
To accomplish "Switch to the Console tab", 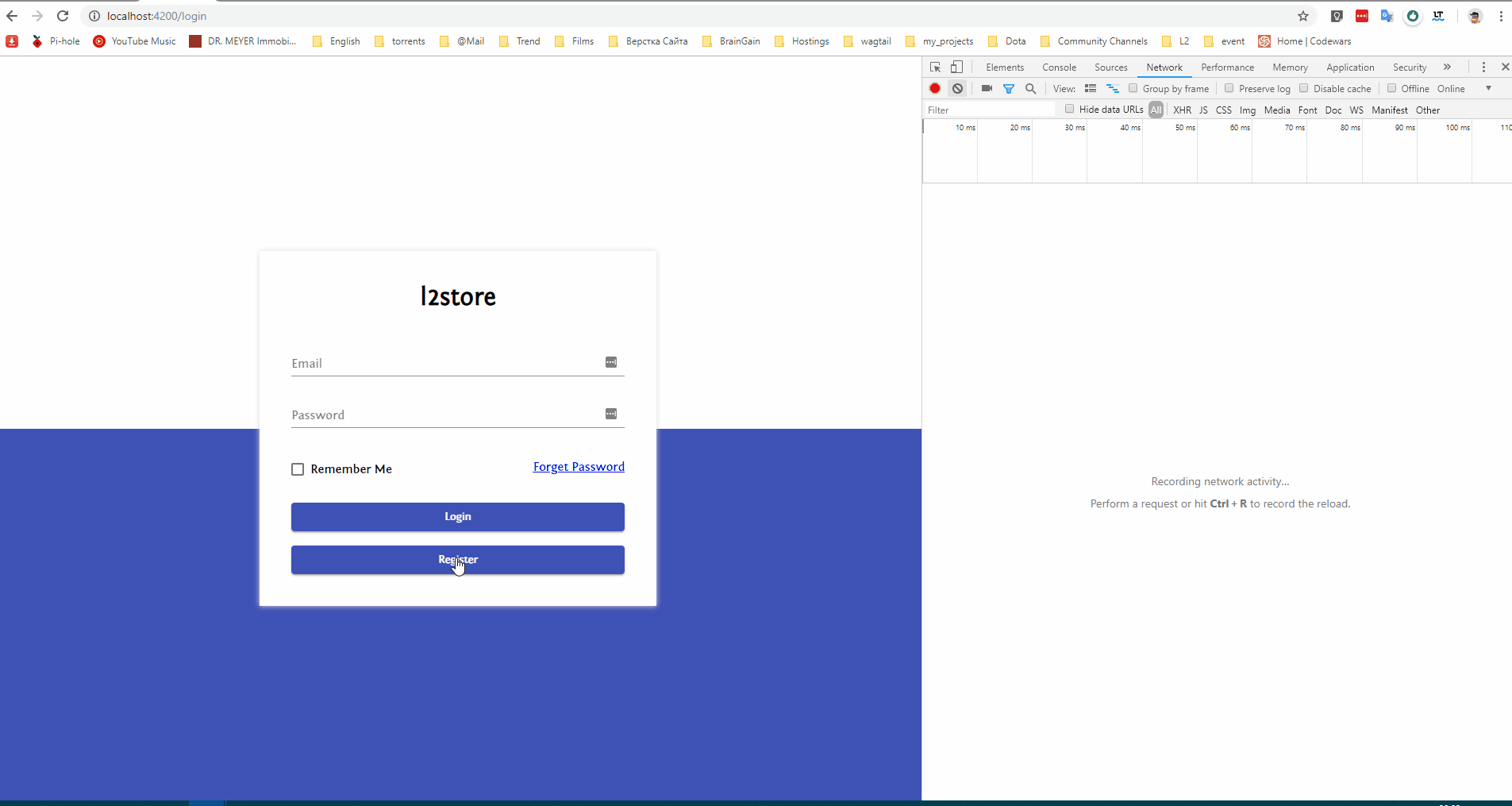I will [x=1059, y=67].
